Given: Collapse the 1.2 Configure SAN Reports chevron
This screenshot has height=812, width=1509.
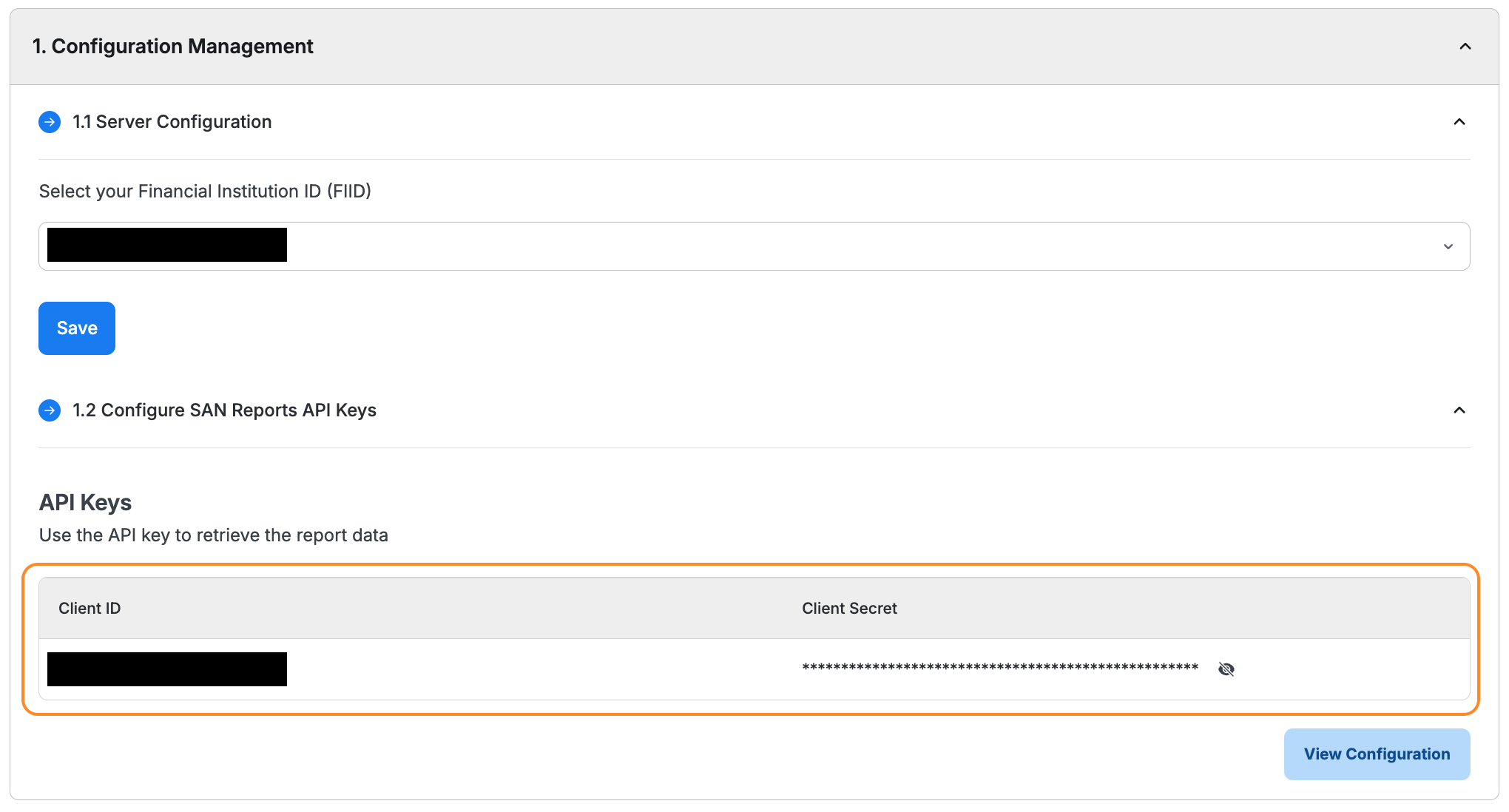Looking at the screenshot, I should [x=1459, y=410].
